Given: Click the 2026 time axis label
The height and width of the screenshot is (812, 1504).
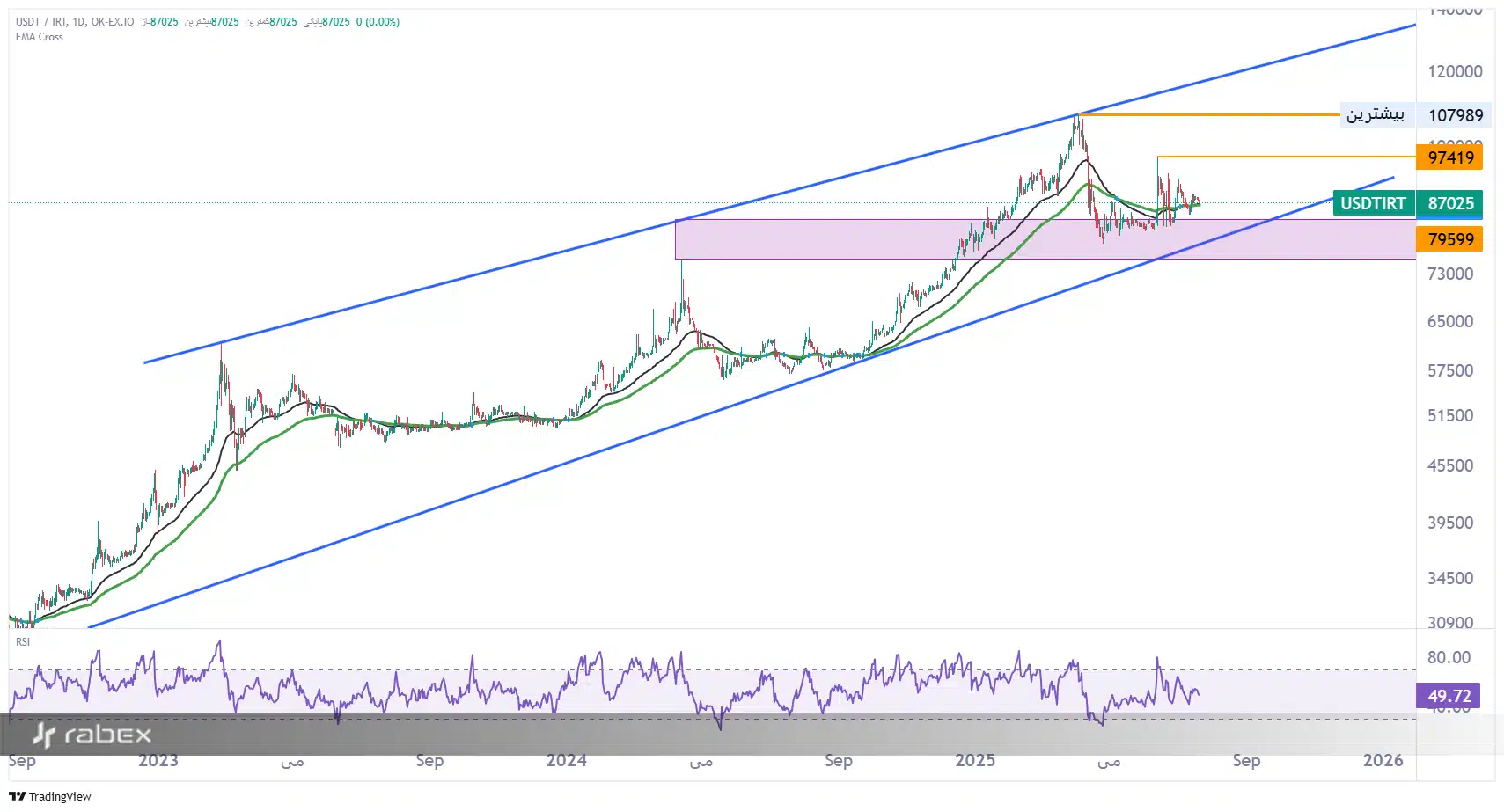Looking at the screenshot, I should [x=1383, y=761].
